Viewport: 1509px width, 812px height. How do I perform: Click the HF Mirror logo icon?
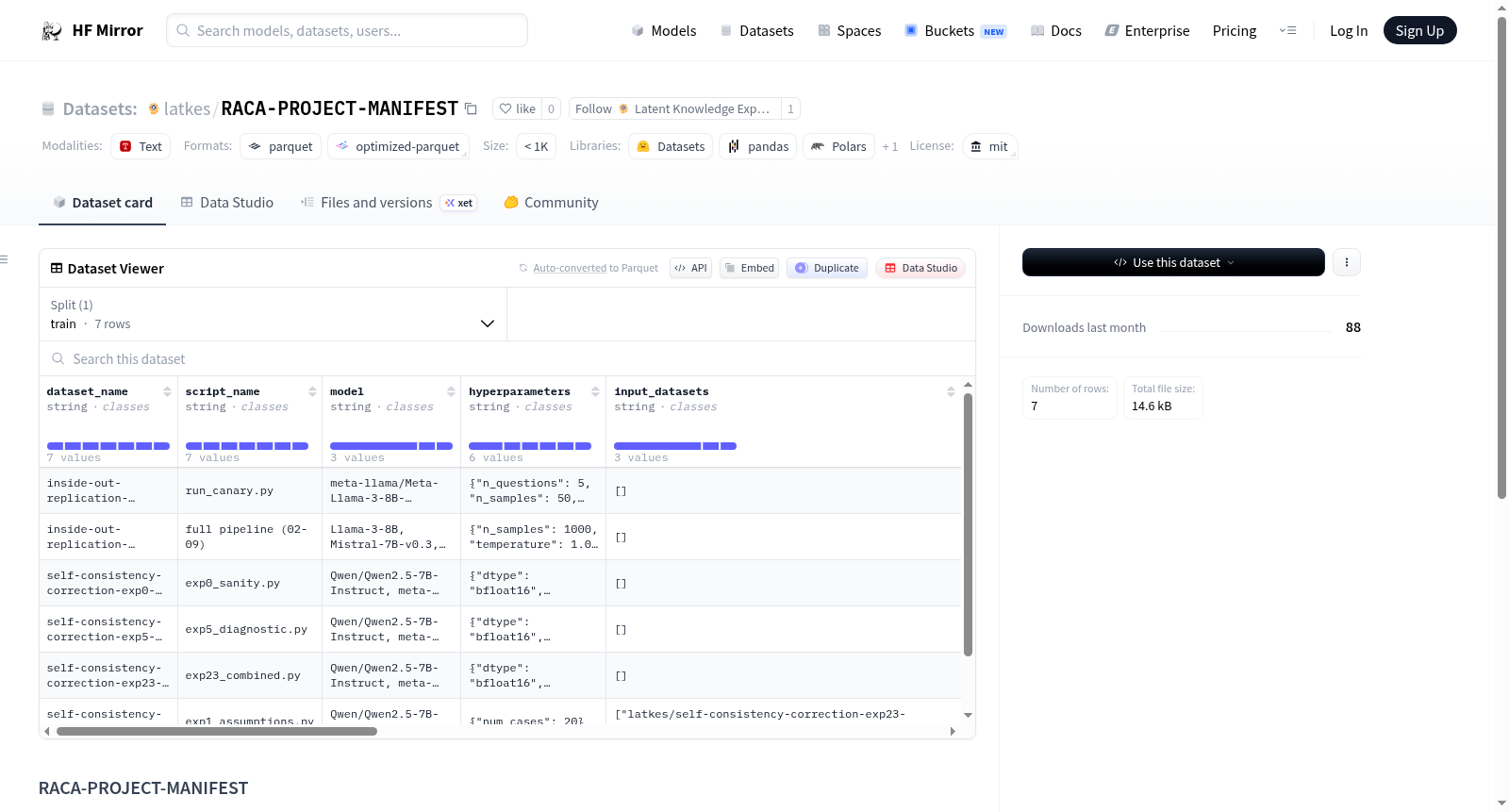tap(52, 31)
